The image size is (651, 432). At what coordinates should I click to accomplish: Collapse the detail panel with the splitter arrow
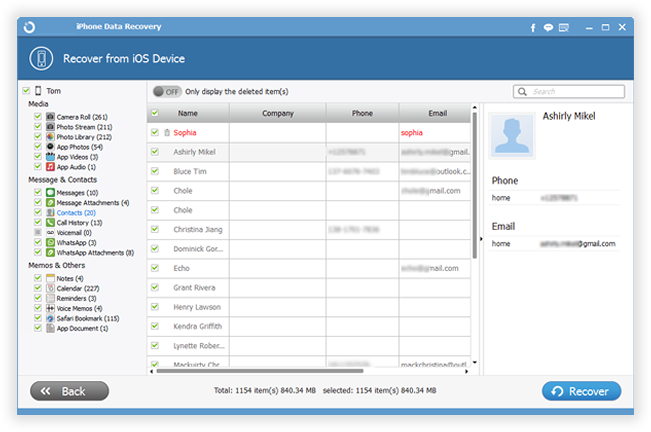click(x=481, y=239)
